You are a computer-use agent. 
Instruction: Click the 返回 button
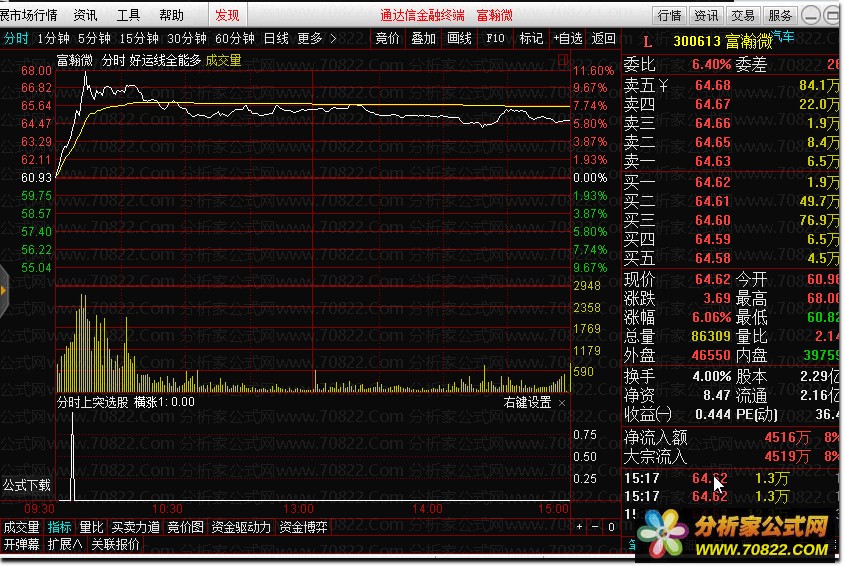pyautogui.click(x=603, y=38)
